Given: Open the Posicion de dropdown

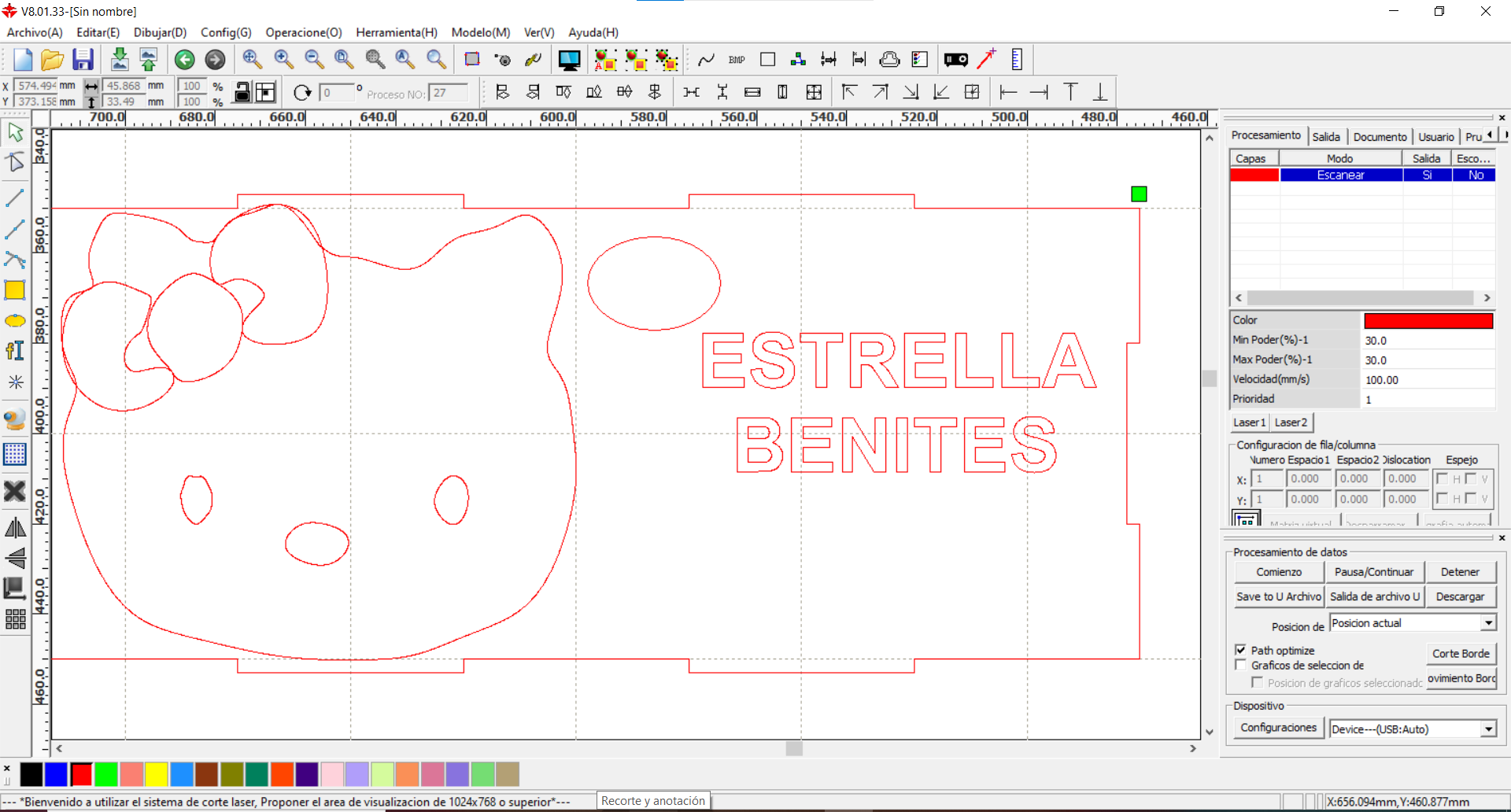Looking at the screenshot, I should click(1488, 623).
